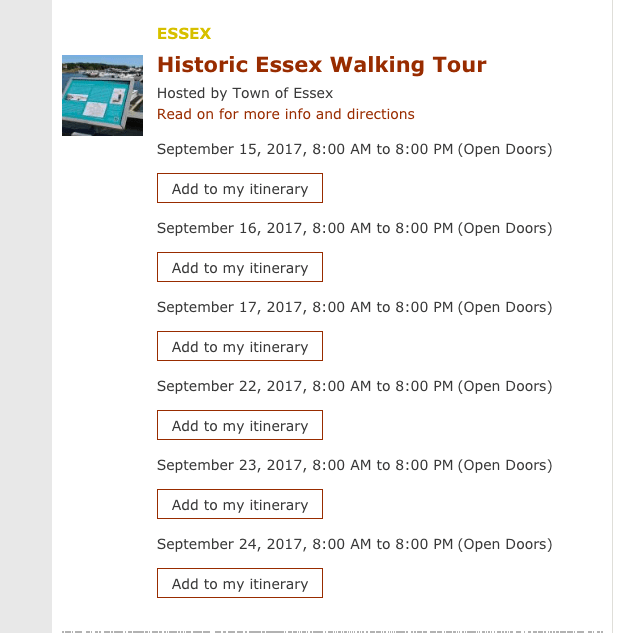Click the Hosted by Town of Essex text
The image size is (644, 633).
(245, 93)
